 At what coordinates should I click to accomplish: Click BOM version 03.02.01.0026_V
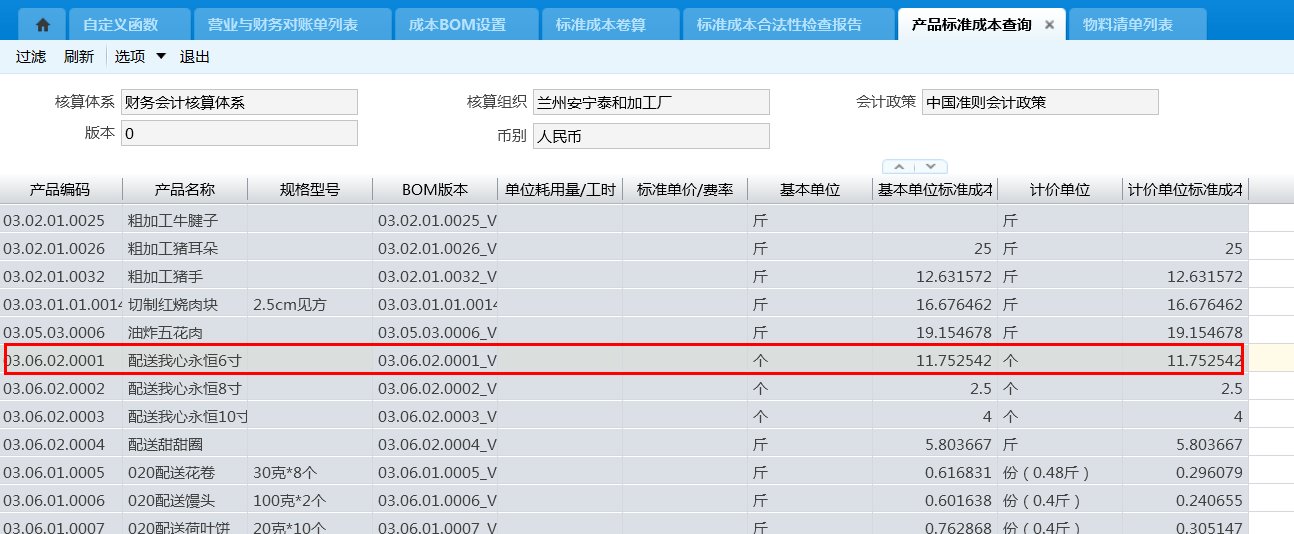coord(437,248)
